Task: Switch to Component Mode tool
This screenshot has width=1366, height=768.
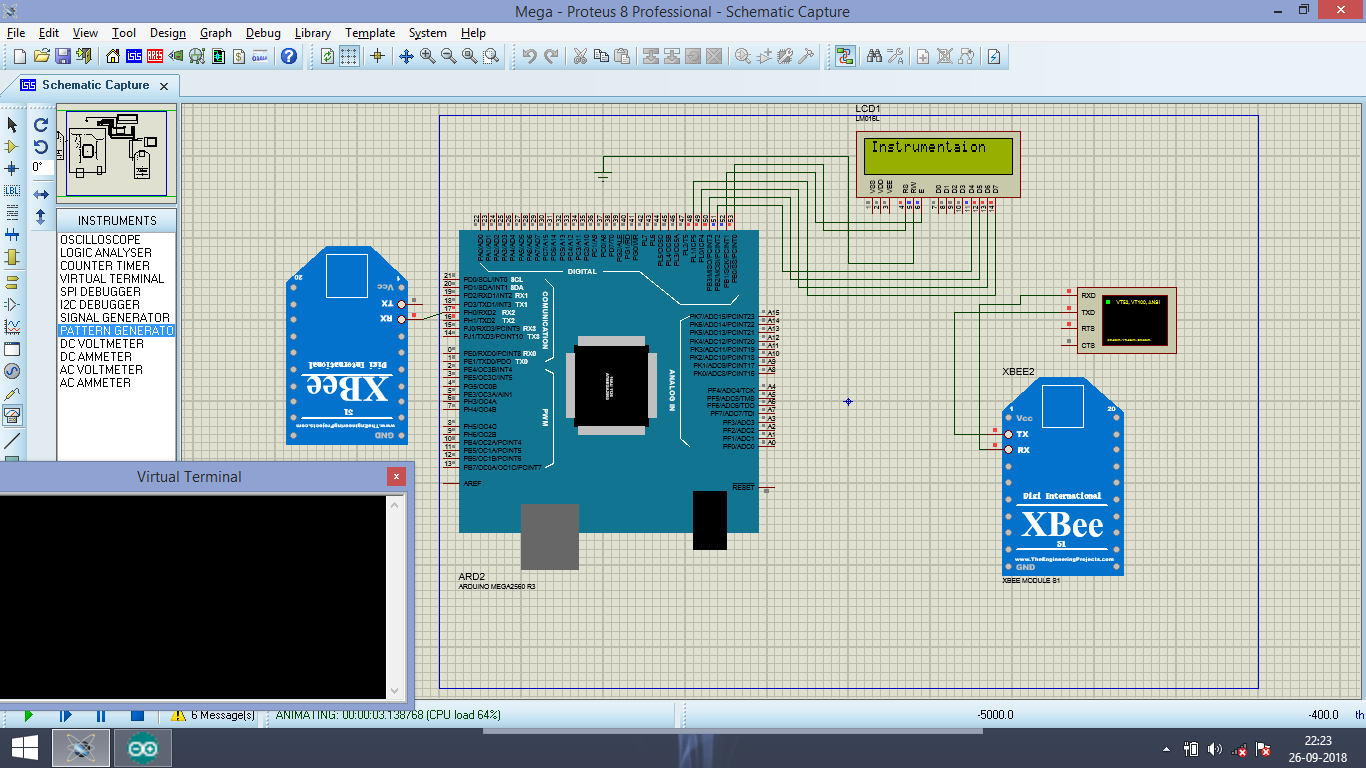Action: coord(12,147)
